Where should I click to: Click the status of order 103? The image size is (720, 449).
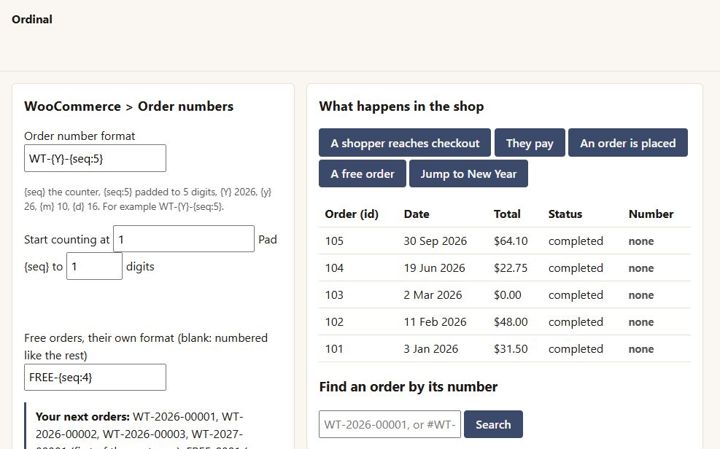click(575, 295)
